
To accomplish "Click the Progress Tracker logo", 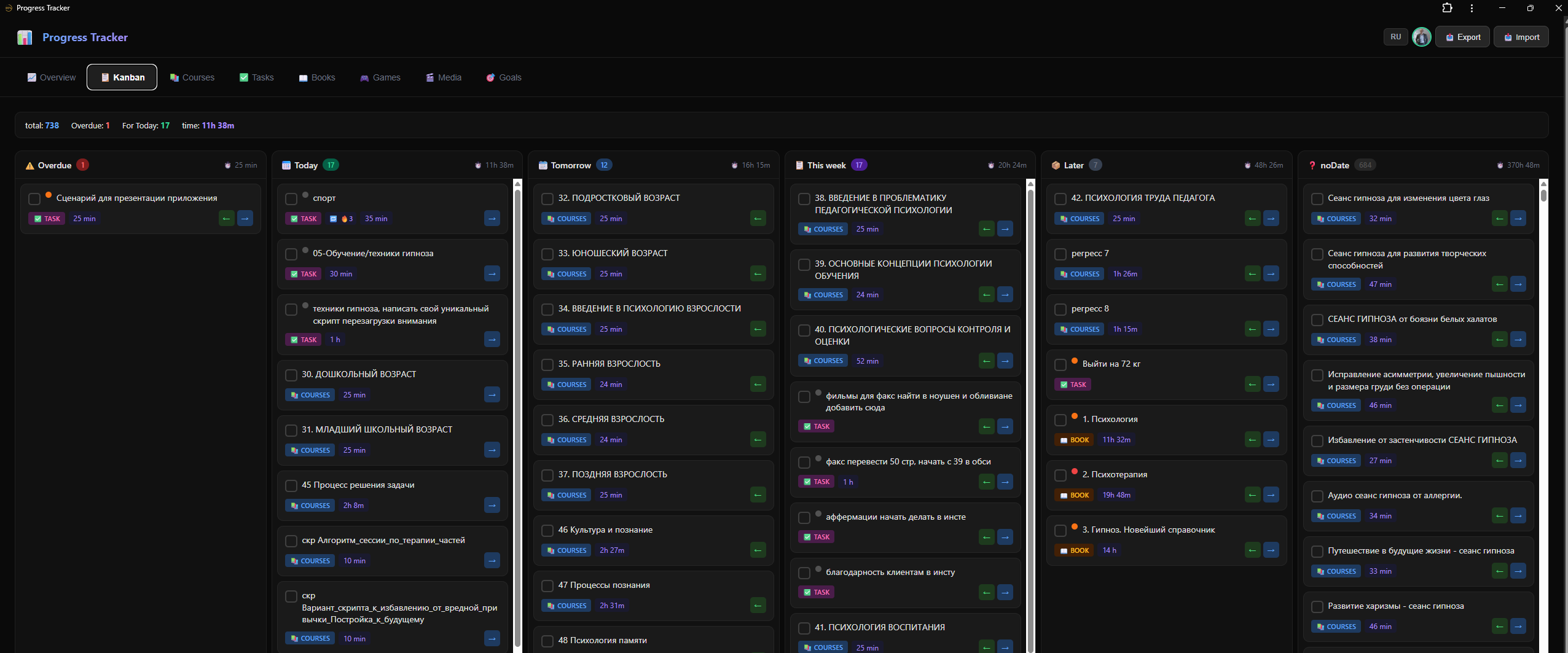I will coord(25,37).
